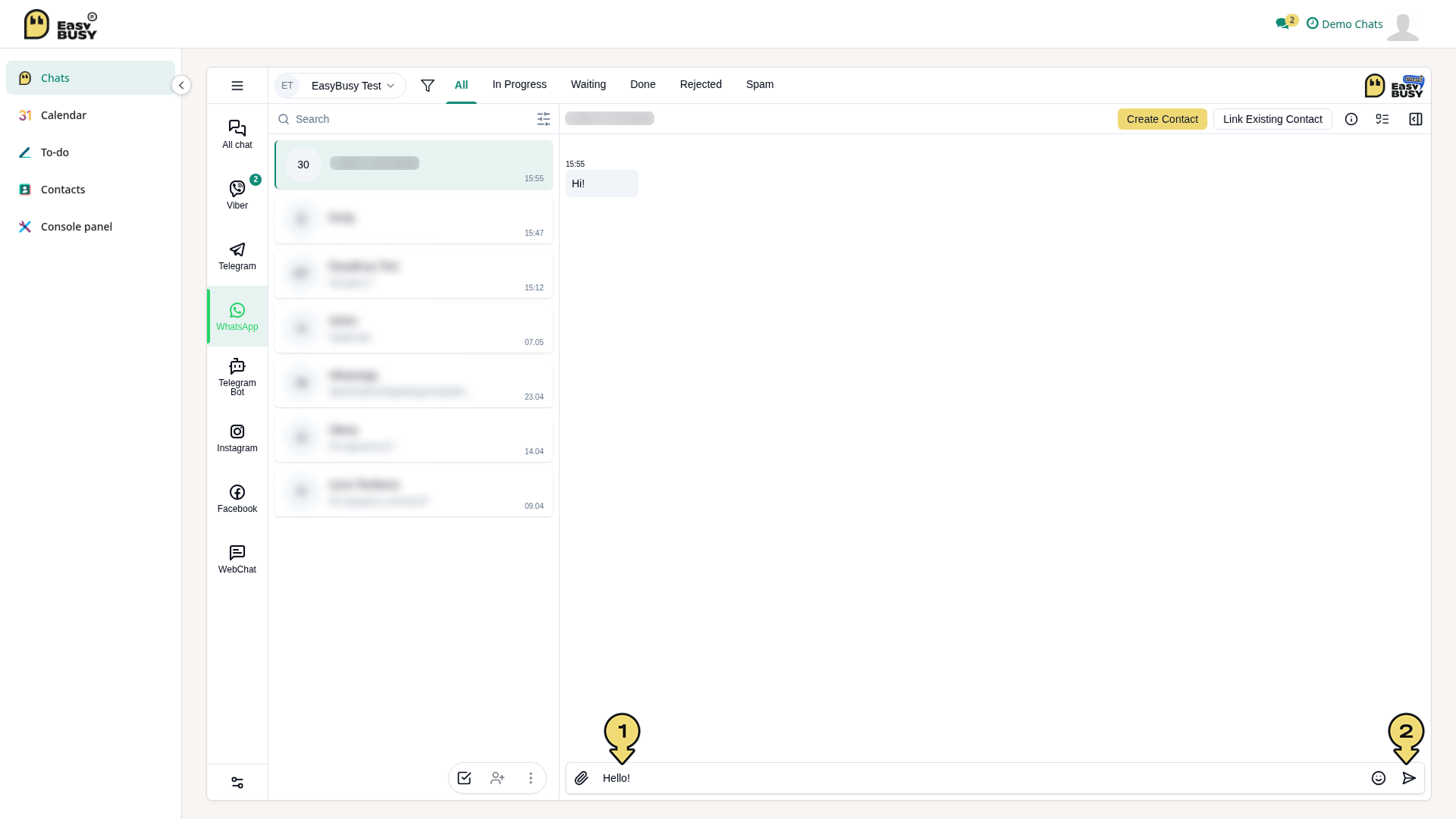Click the select chats checkbox icon
Viewport: 1456px width, 819px height.
coord(464,778)
